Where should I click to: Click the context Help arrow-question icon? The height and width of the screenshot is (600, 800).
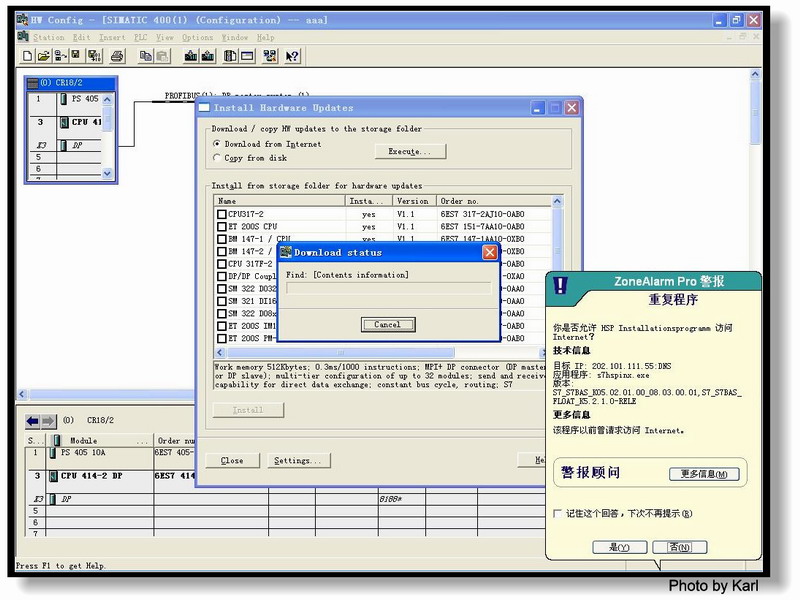tap(292, 56)
